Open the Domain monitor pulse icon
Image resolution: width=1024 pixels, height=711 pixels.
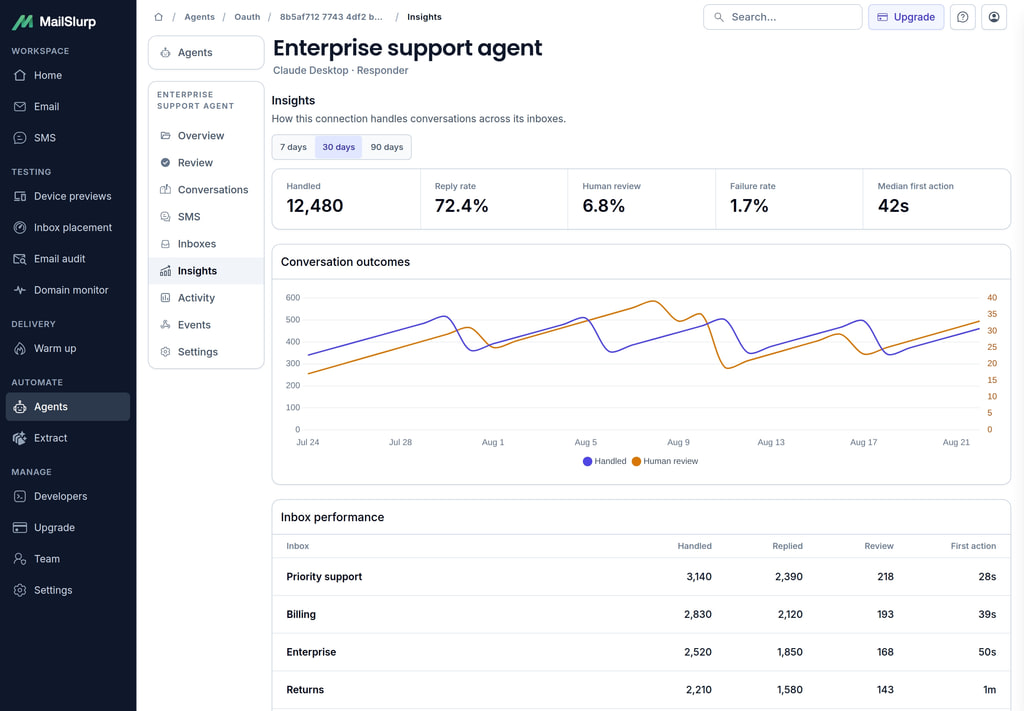pyautogui.click(x=20, y=290)
